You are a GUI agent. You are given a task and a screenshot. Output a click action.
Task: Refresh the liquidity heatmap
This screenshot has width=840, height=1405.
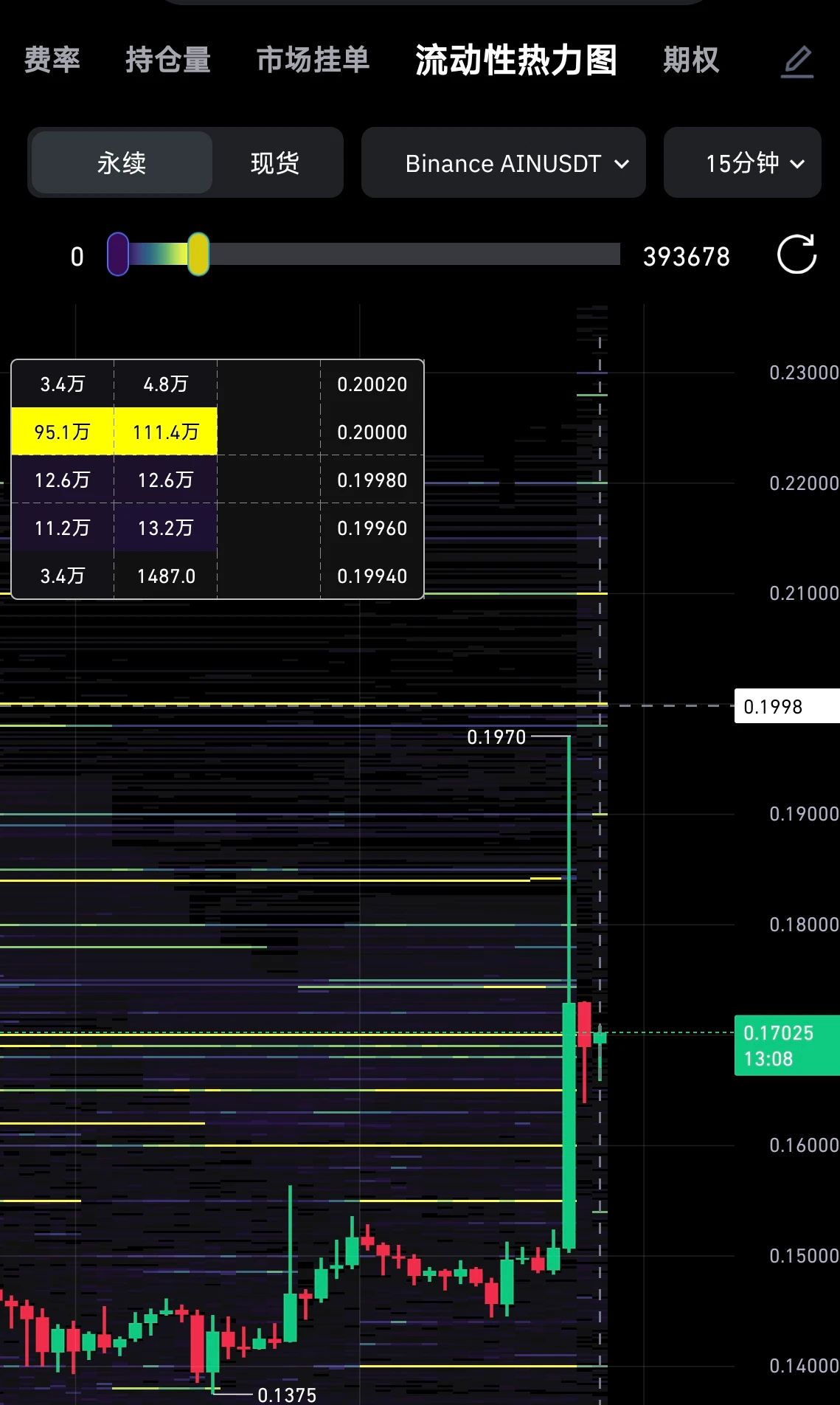click(796, 255)
